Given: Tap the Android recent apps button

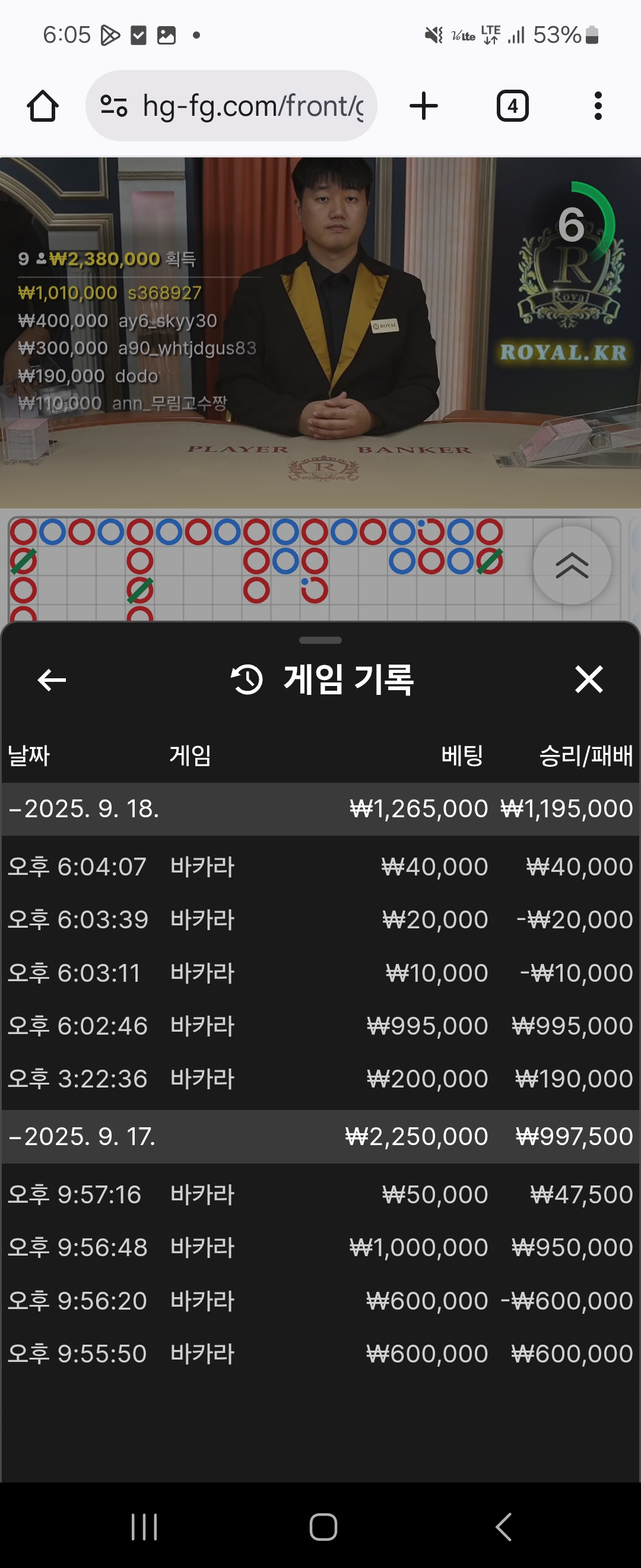Looking at the screenshot, I should click(144, 1527).
